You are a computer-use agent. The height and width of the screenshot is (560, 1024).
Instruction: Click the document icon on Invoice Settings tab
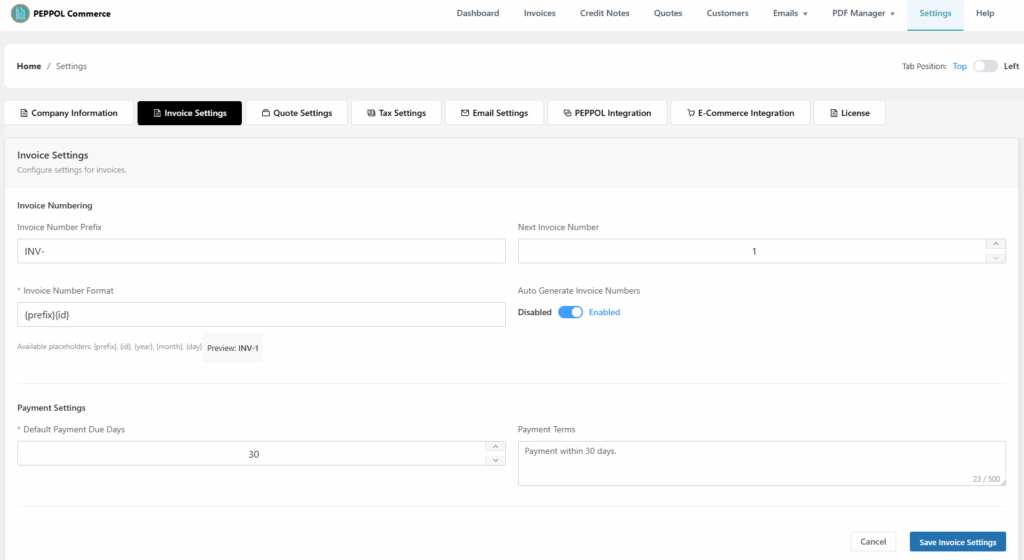(157, 113)
